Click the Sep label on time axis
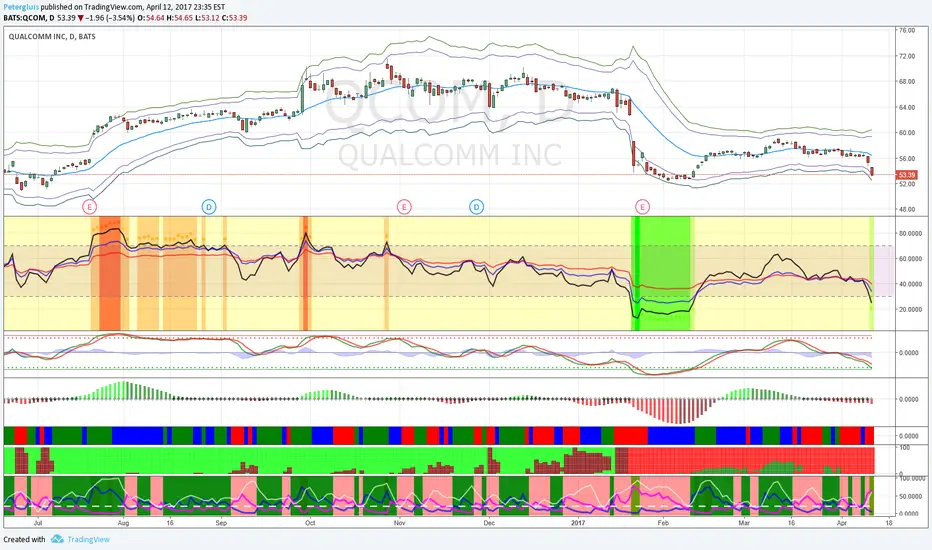Image resolution: width=932 pixels, height=550 pixels. pyautogui.click(x=221, y=523)
